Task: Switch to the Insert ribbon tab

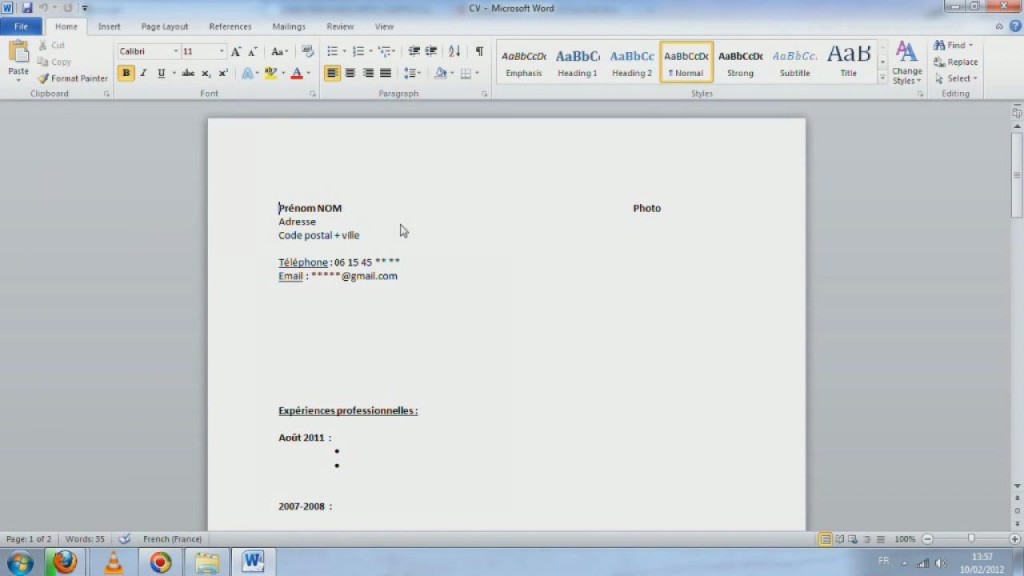Action: 109,27
